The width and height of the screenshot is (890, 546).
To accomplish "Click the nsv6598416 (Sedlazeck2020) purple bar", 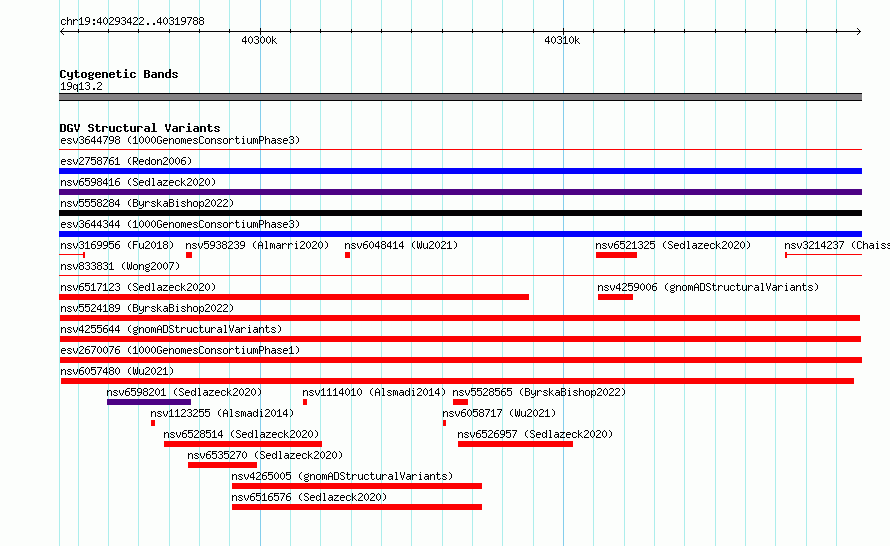I will (x=460, y=192).
